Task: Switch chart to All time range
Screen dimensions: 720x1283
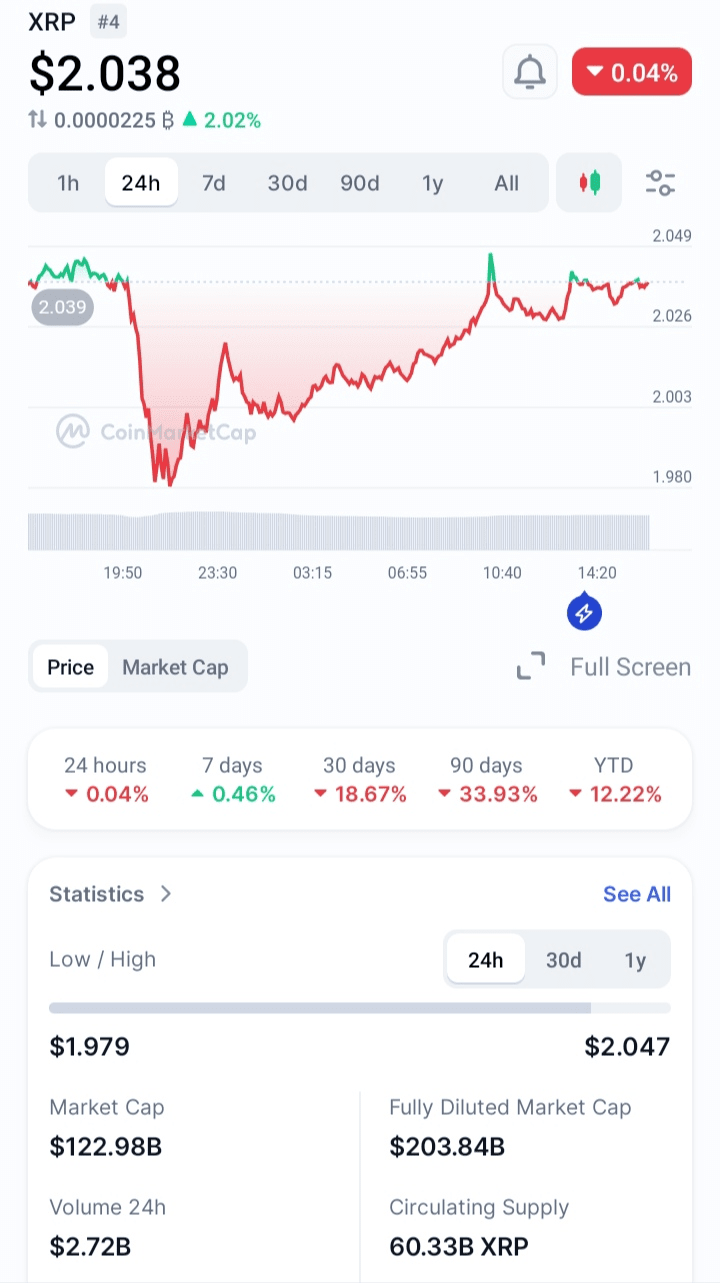Action: click(x=507, y=183)
